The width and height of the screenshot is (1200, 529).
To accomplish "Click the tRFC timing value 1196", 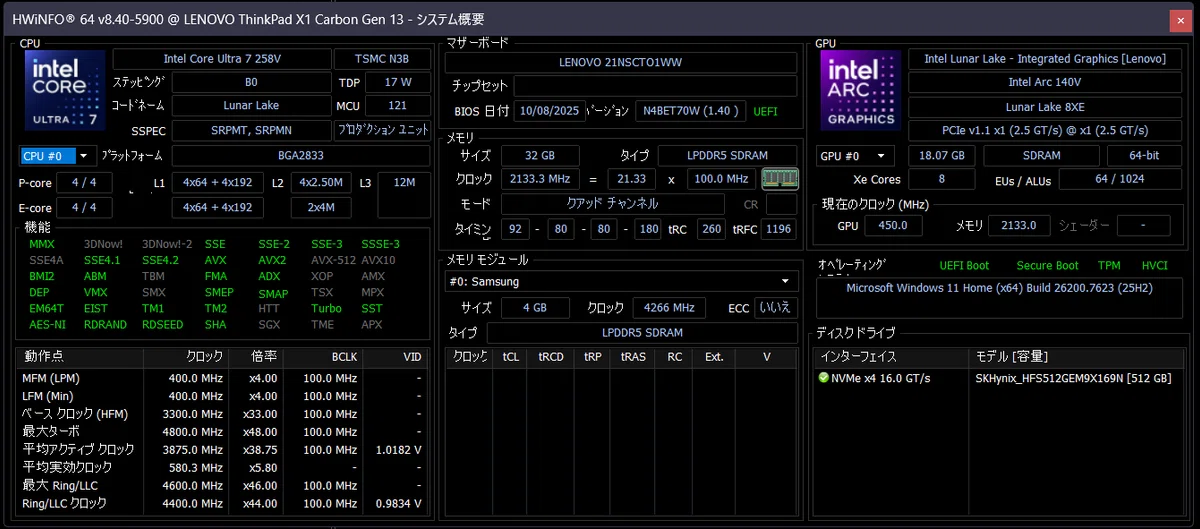I will 776,228.
